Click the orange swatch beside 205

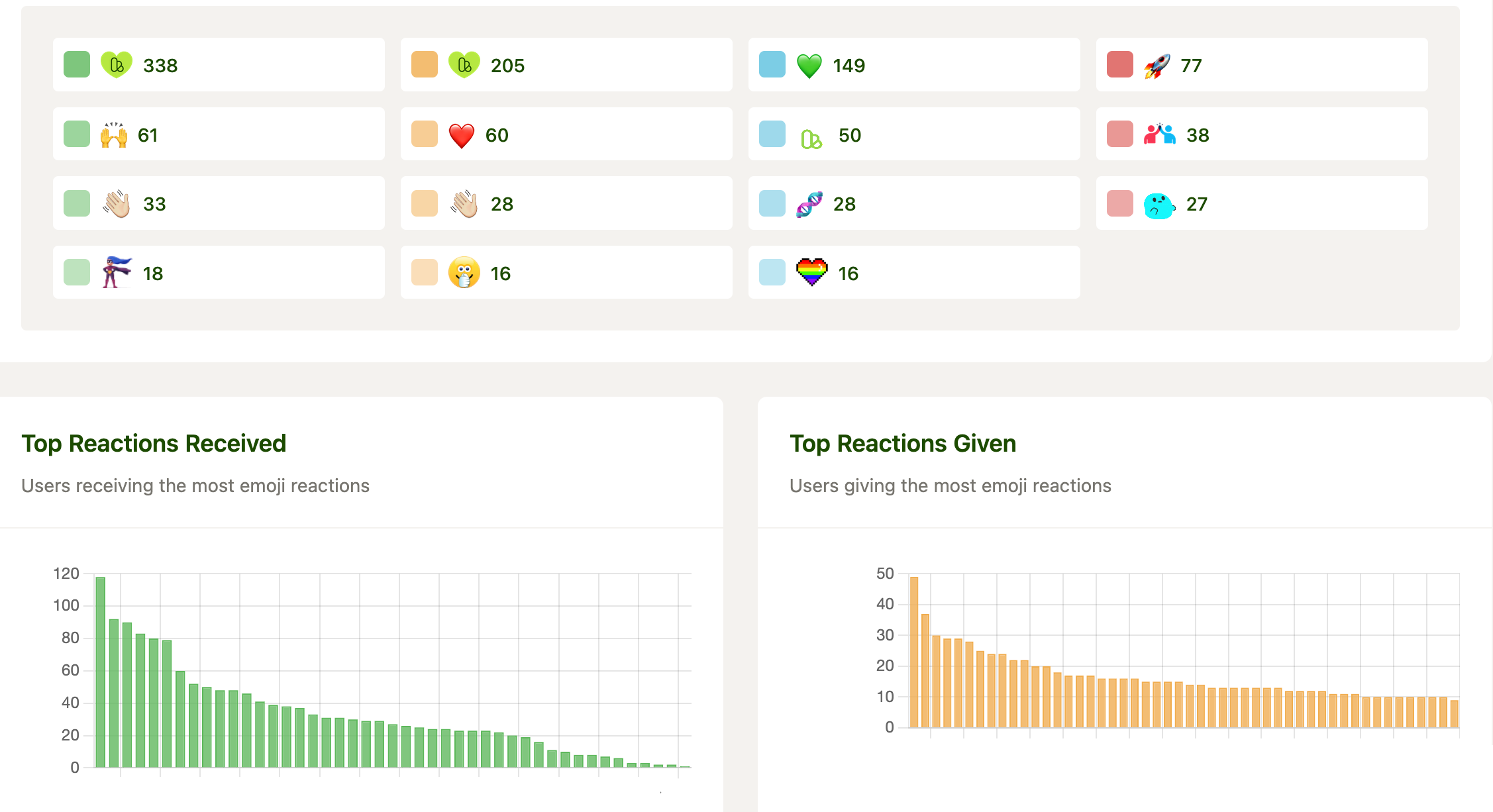coord(425,65)
